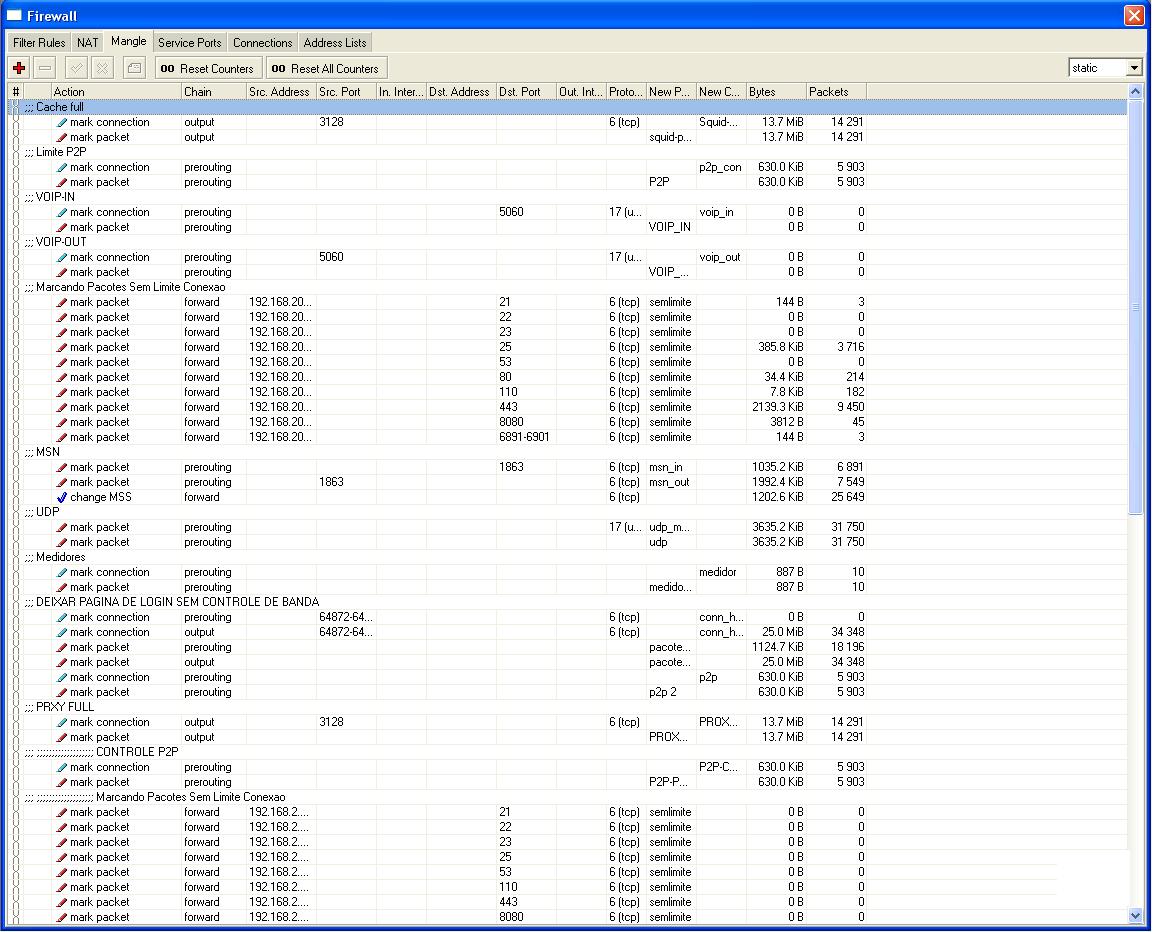The image size is (1153, 932).
Task: Click the # column header
Action: click(15, 91)
